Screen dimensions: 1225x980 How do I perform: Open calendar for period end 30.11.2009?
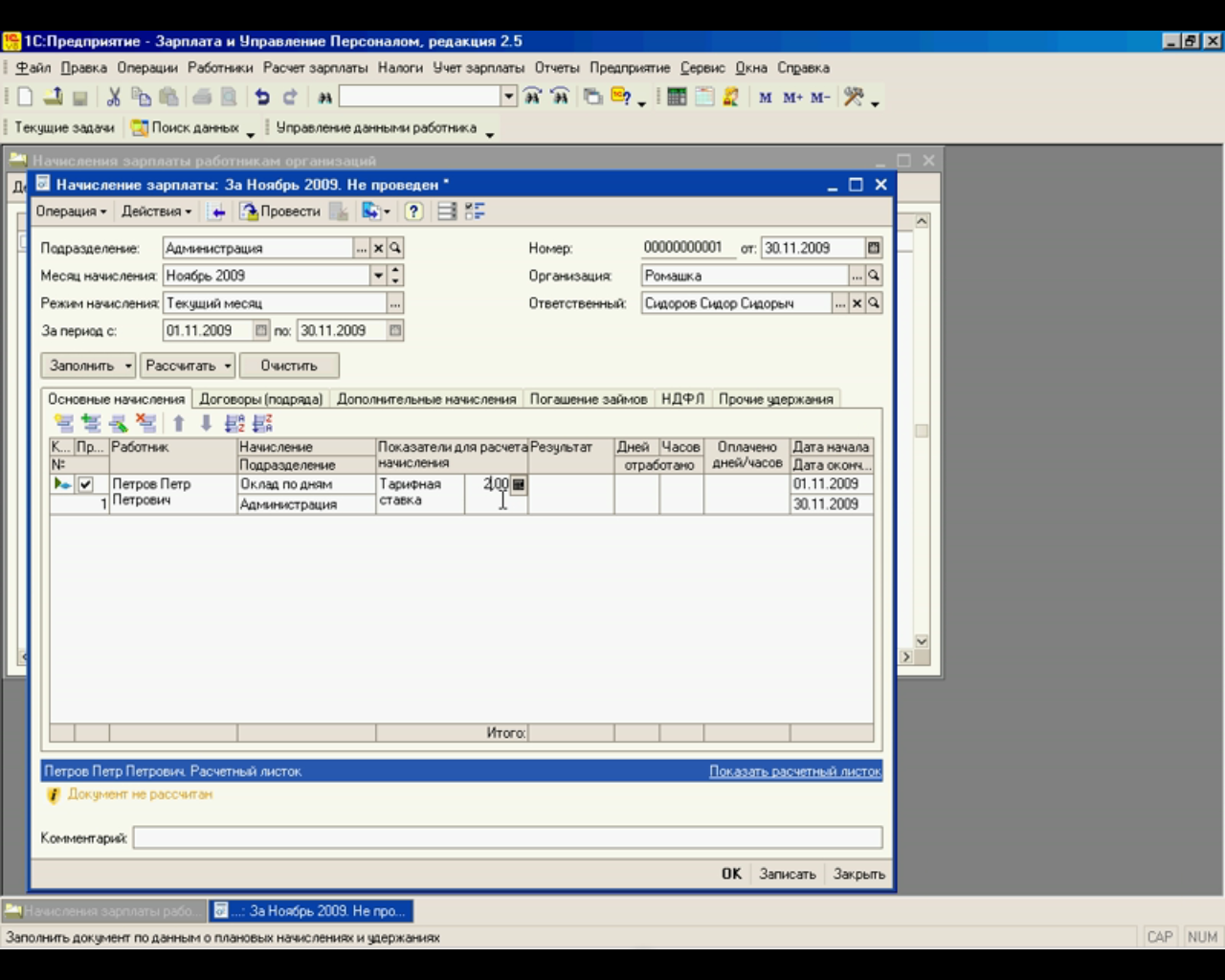click(395, 330)
